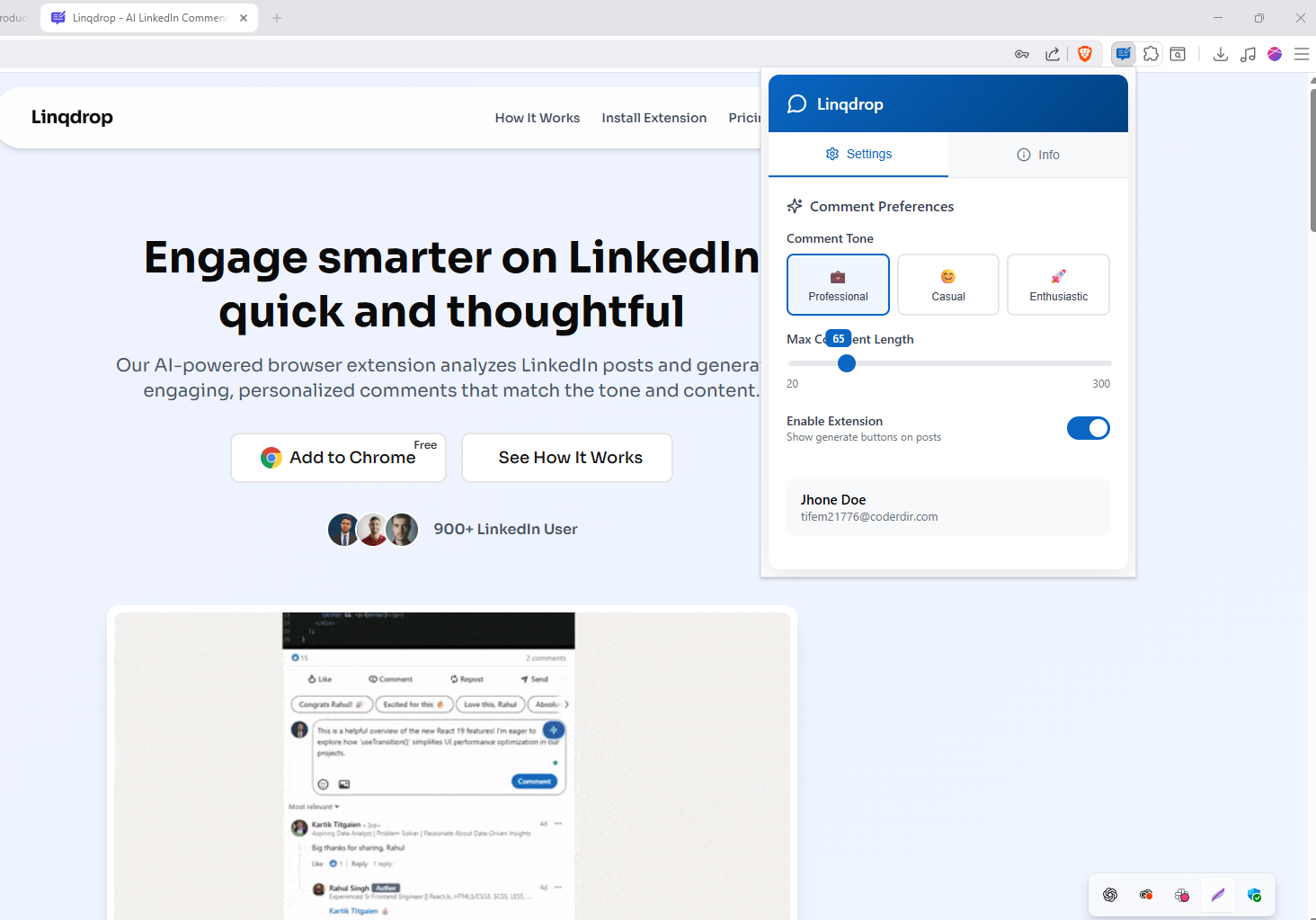Open a new browser tab
The height and width of the screenshot is (920, 1316).
point(277,18)
